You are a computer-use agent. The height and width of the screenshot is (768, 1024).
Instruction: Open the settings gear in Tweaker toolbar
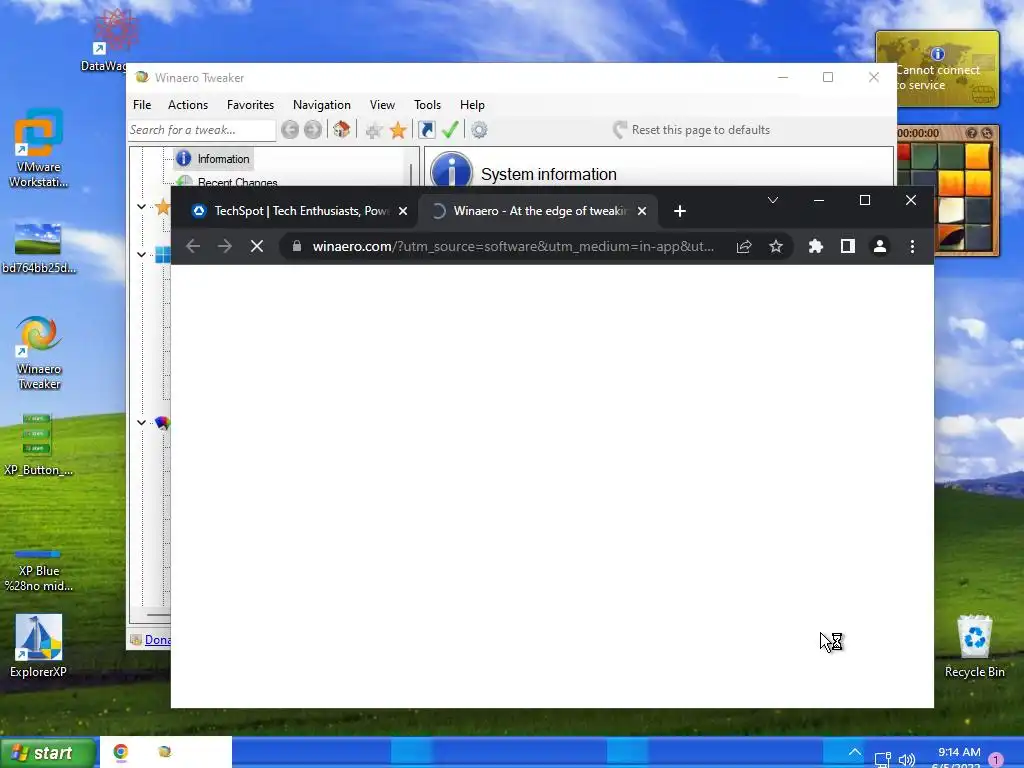coord(479,130)
